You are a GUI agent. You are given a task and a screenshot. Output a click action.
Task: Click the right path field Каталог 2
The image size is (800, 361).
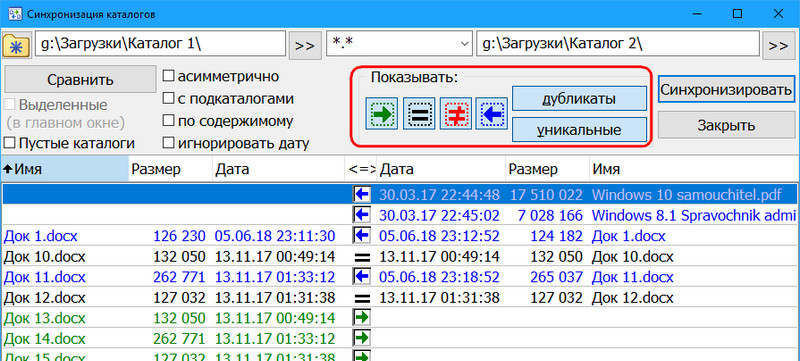pyautogui.click(x=618, y=44)
